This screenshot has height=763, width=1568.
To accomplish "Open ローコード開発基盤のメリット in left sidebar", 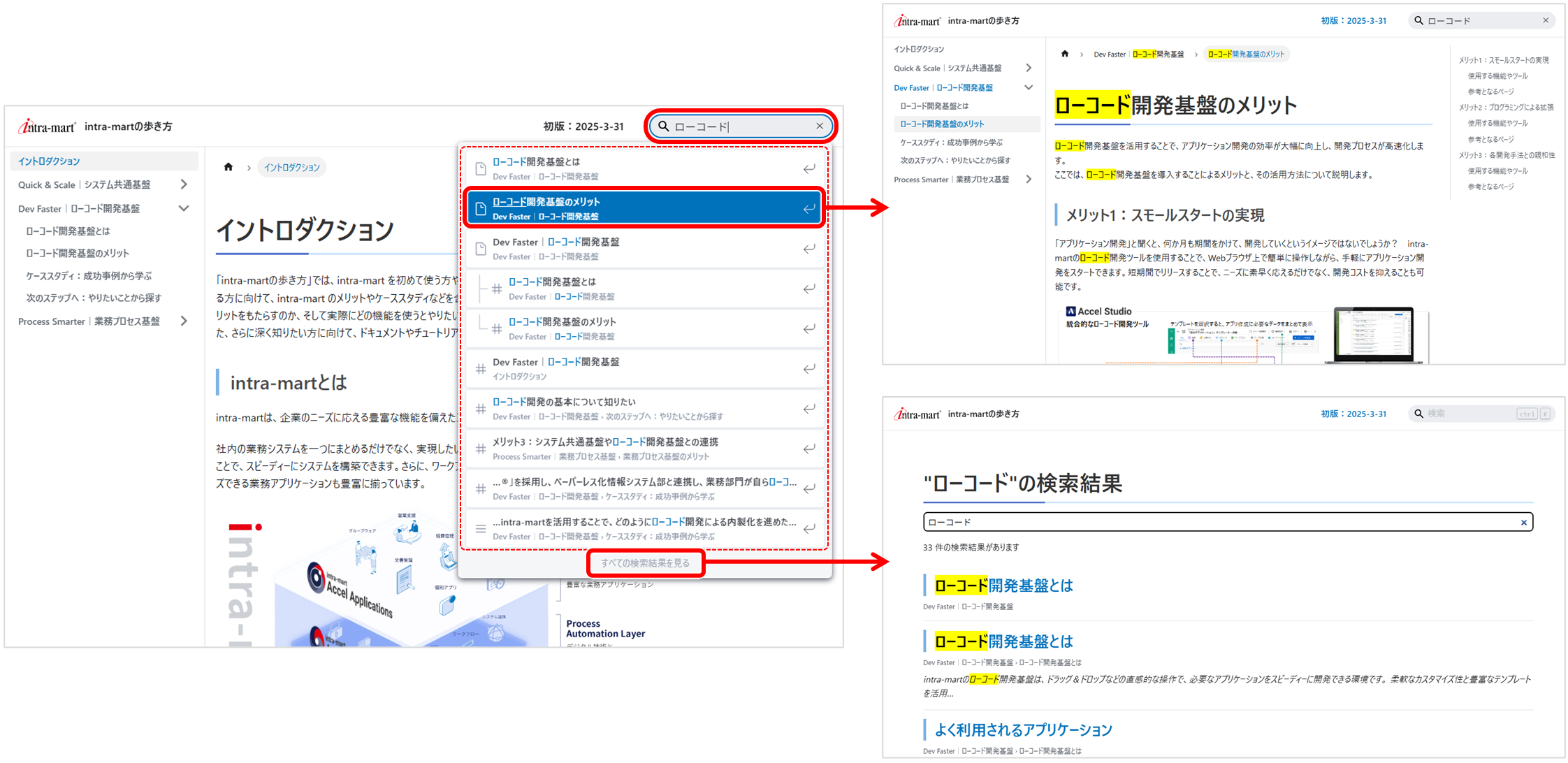I will coord(78,254).
